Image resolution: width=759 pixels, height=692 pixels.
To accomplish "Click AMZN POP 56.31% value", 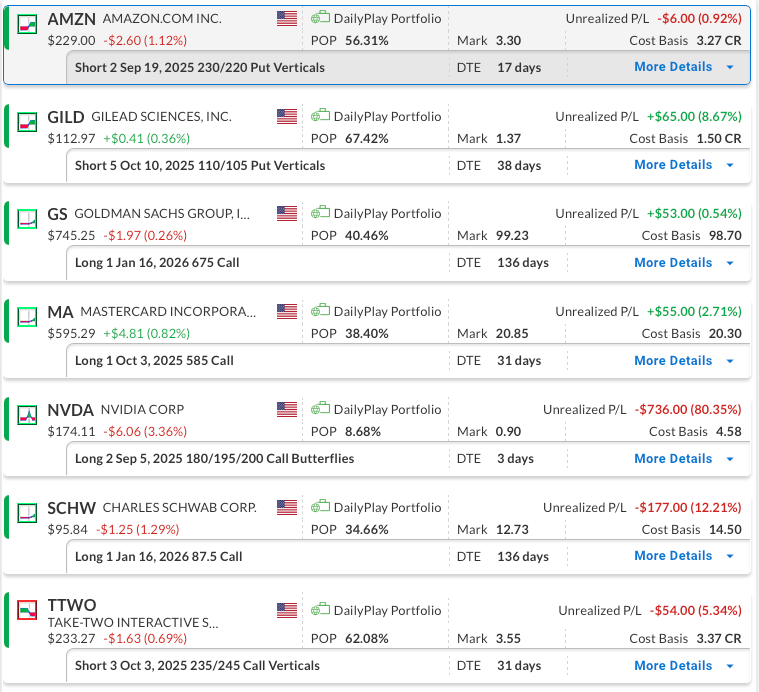I will point(366,41).
